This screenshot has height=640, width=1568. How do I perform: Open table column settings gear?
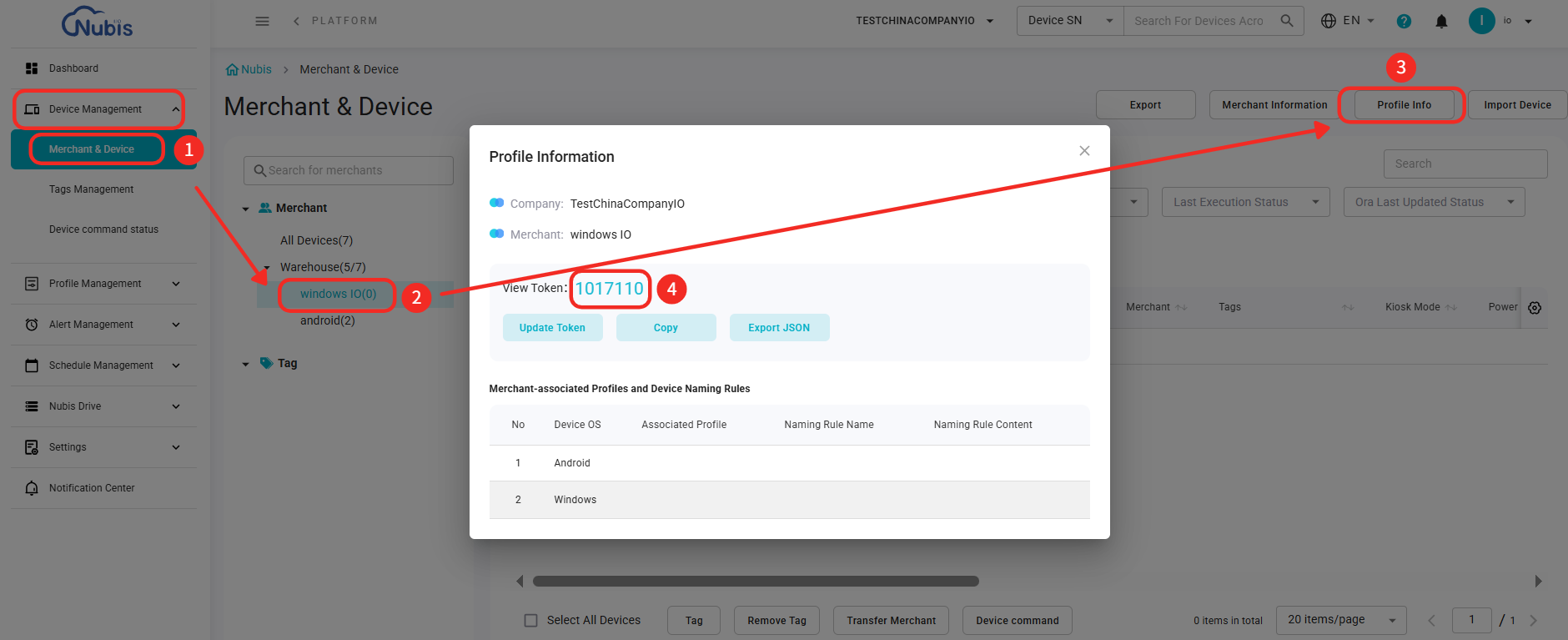click(x=1535, y=308)
